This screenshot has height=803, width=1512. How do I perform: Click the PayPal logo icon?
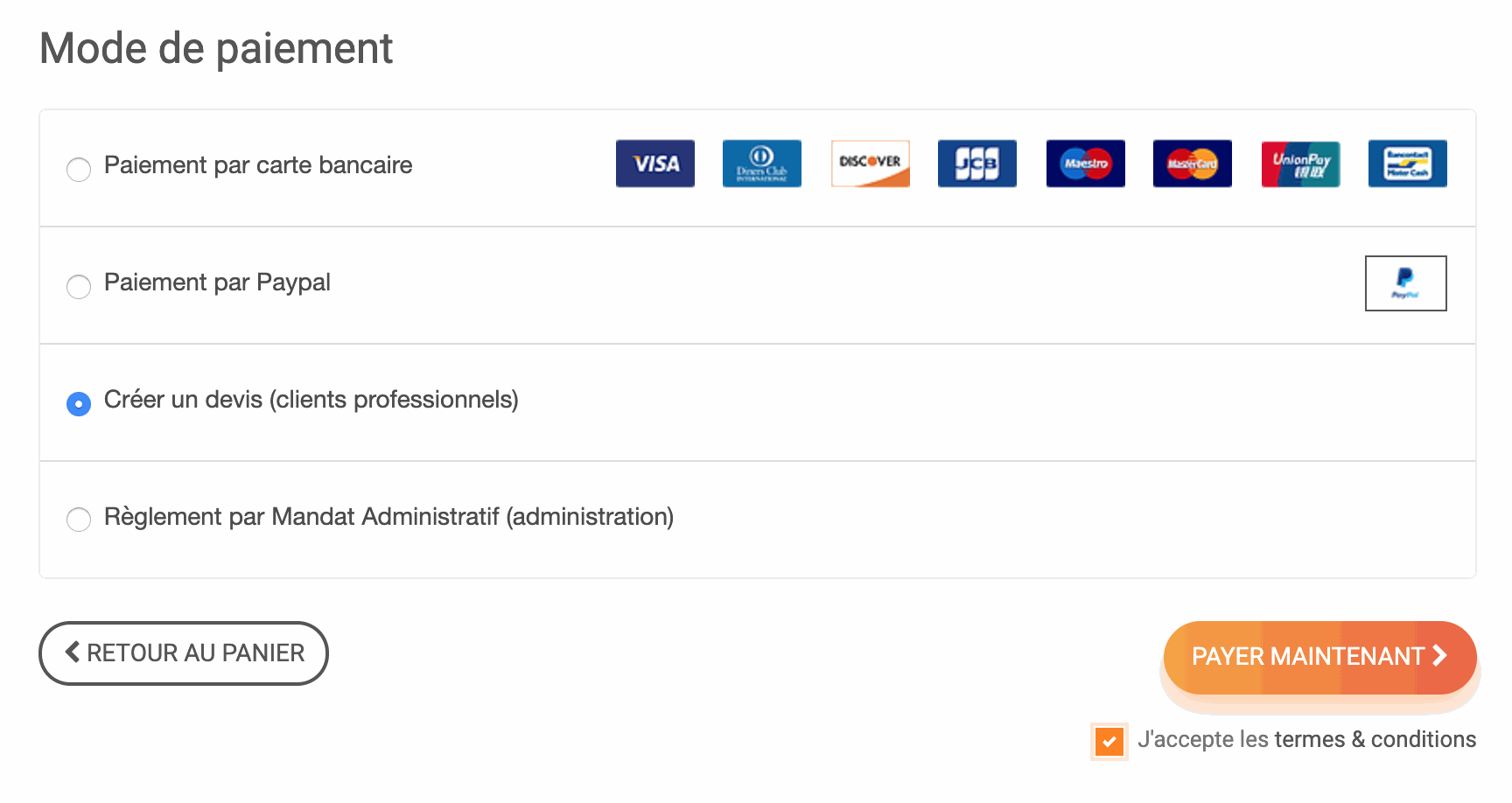point(1405,283)
